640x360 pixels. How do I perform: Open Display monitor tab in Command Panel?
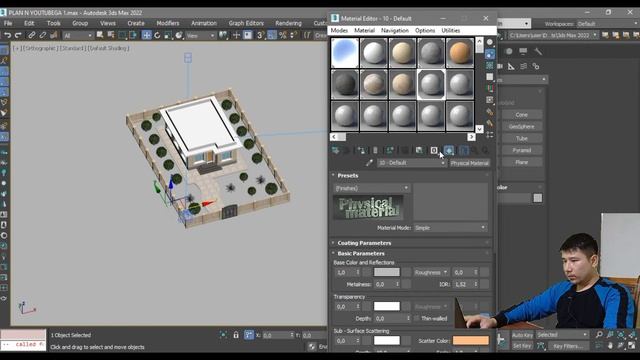tap(523, 51)
